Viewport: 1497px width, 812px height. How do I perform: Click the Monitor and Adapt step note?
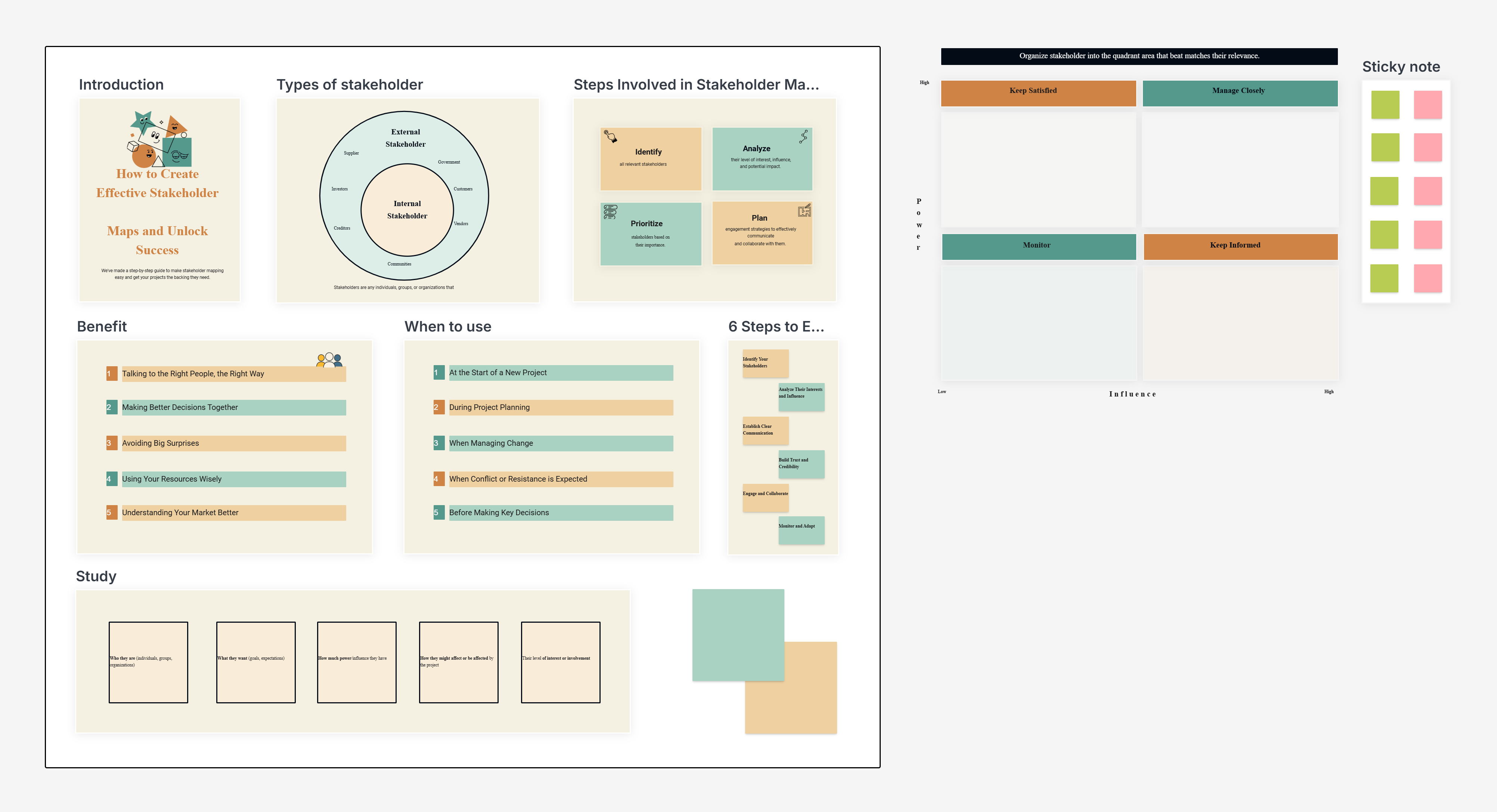[802, 531]
